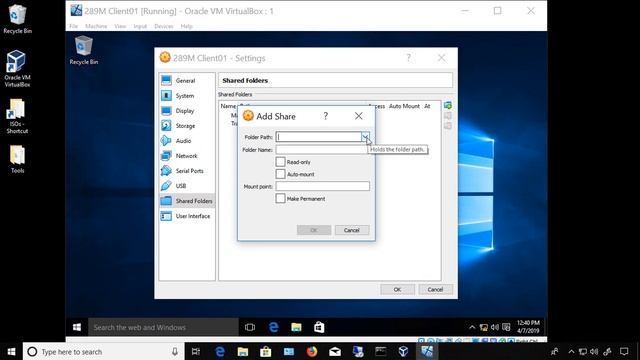640x360 pixels.
Task: Enable the Read-only checkbox
Action: tap(280, 162)
